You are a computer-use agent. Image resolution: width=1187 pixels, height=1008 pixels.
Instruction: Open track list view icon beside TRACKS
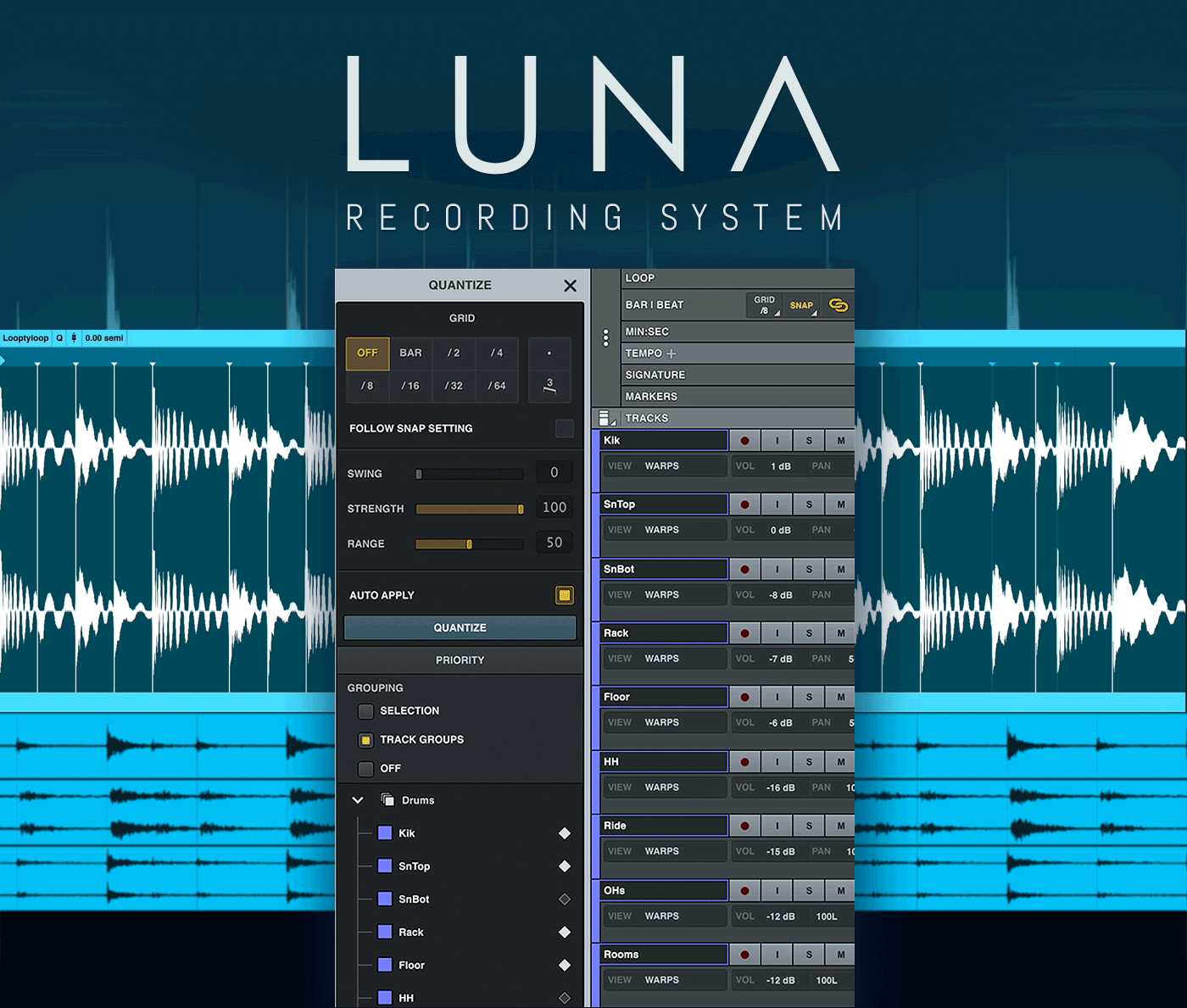(605, 418)
